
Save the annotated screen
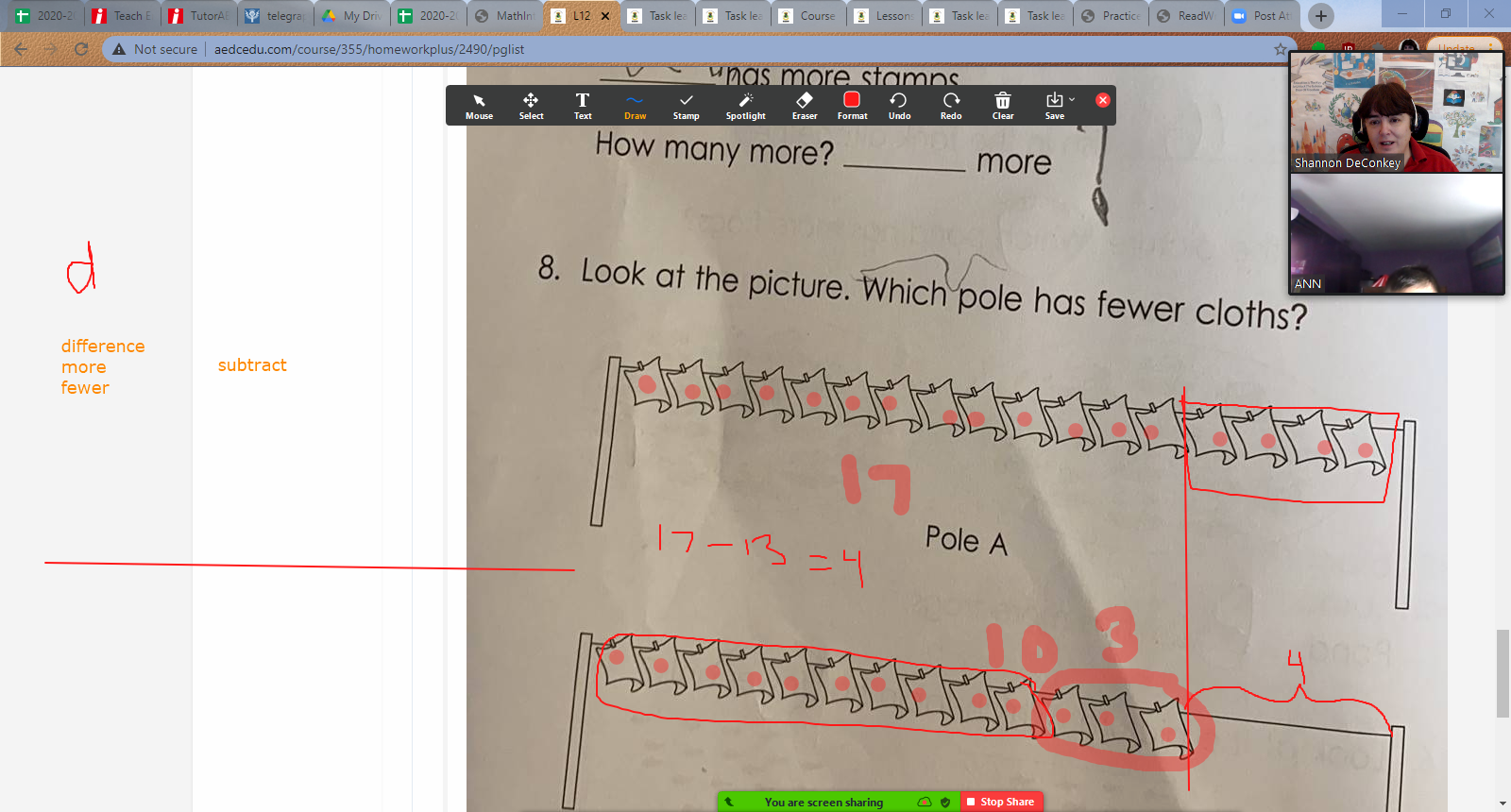coord(1054,106)
